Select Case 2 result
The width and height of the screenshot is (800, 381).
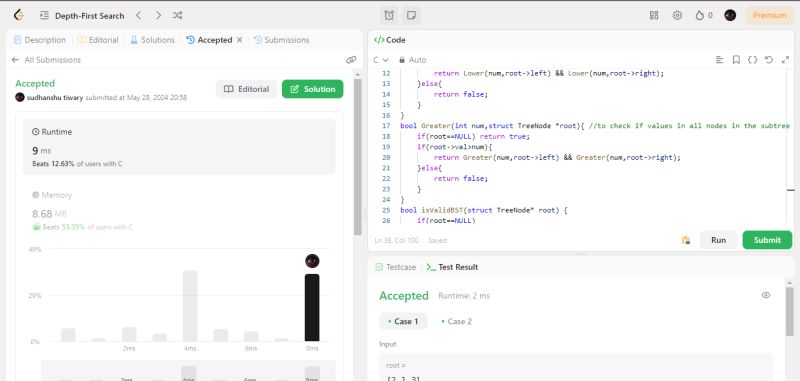(457, 321)
